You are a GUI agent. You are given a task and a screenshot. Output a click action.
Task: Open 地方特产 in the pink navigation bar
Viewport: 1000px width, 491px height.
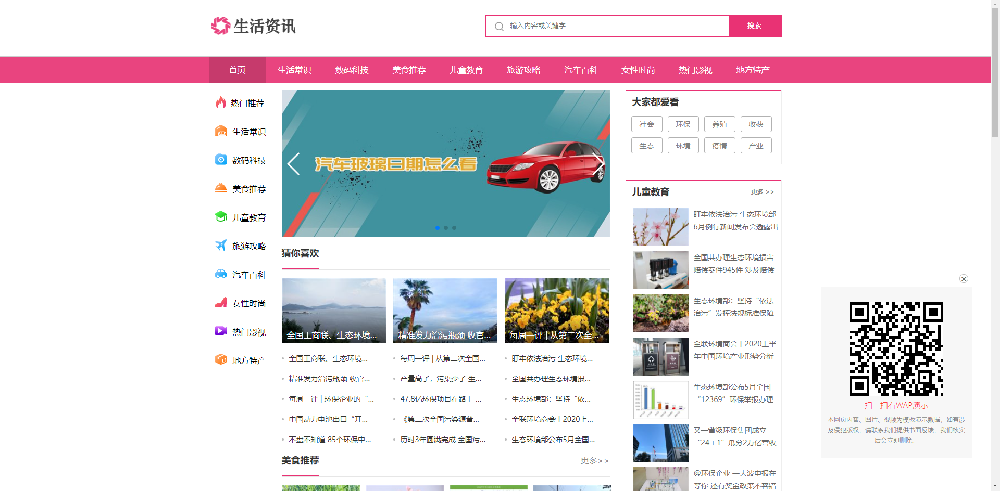point(753,70)
